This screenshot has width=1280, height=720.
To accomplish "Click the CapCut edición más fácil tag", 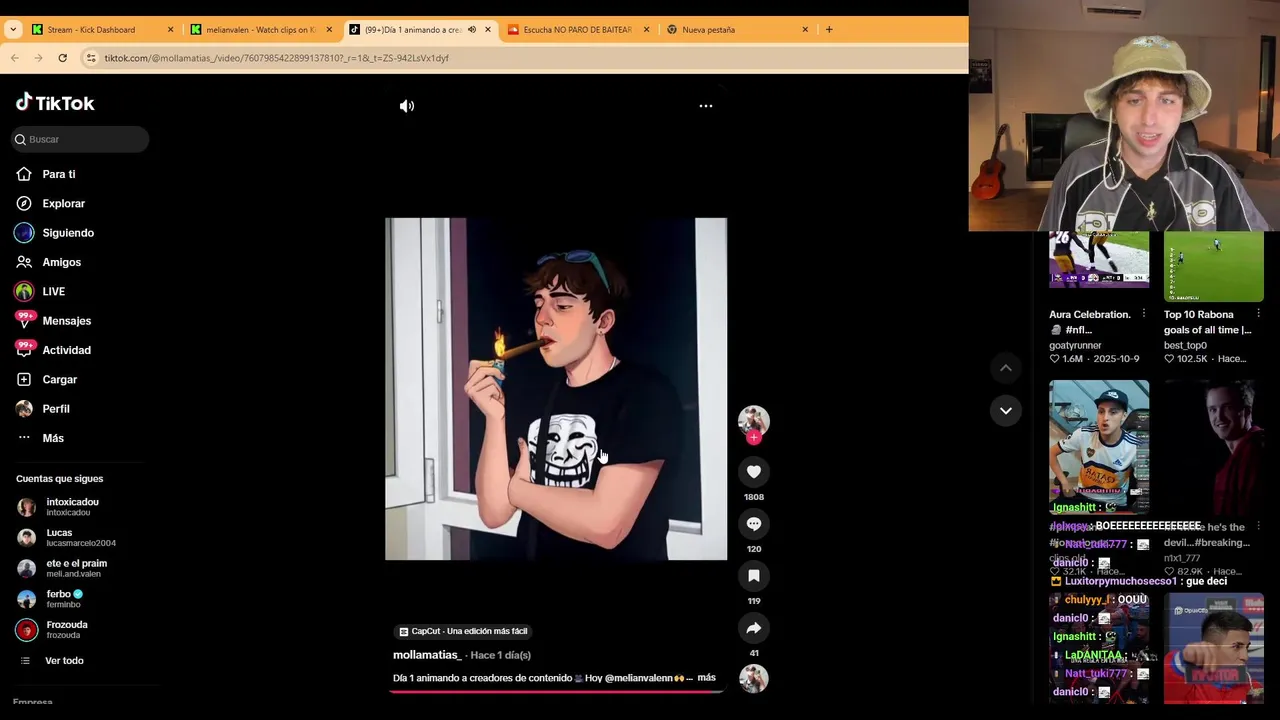I will 463,631.
